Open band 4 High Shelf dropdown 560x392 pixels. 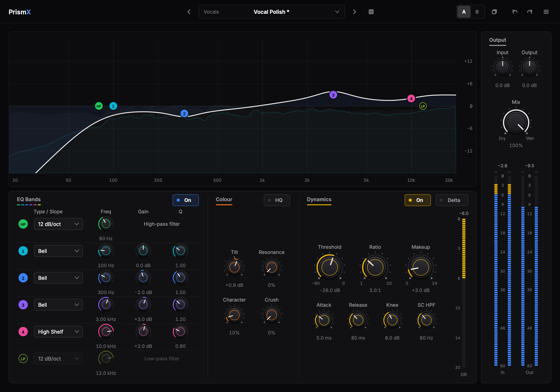[58, 332]
